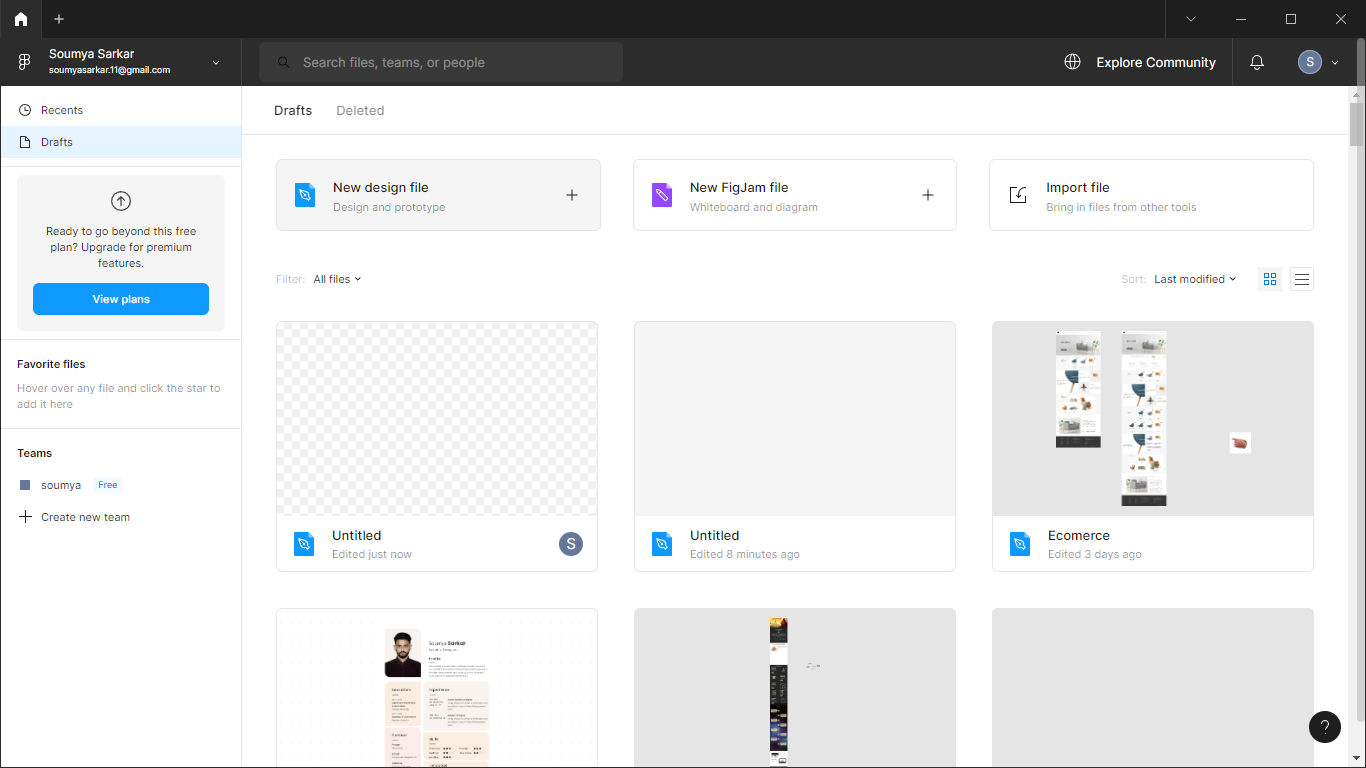Screen dimensions: 1366x768
Task: Click the plus on New design file card
Action: click(572, 195)
